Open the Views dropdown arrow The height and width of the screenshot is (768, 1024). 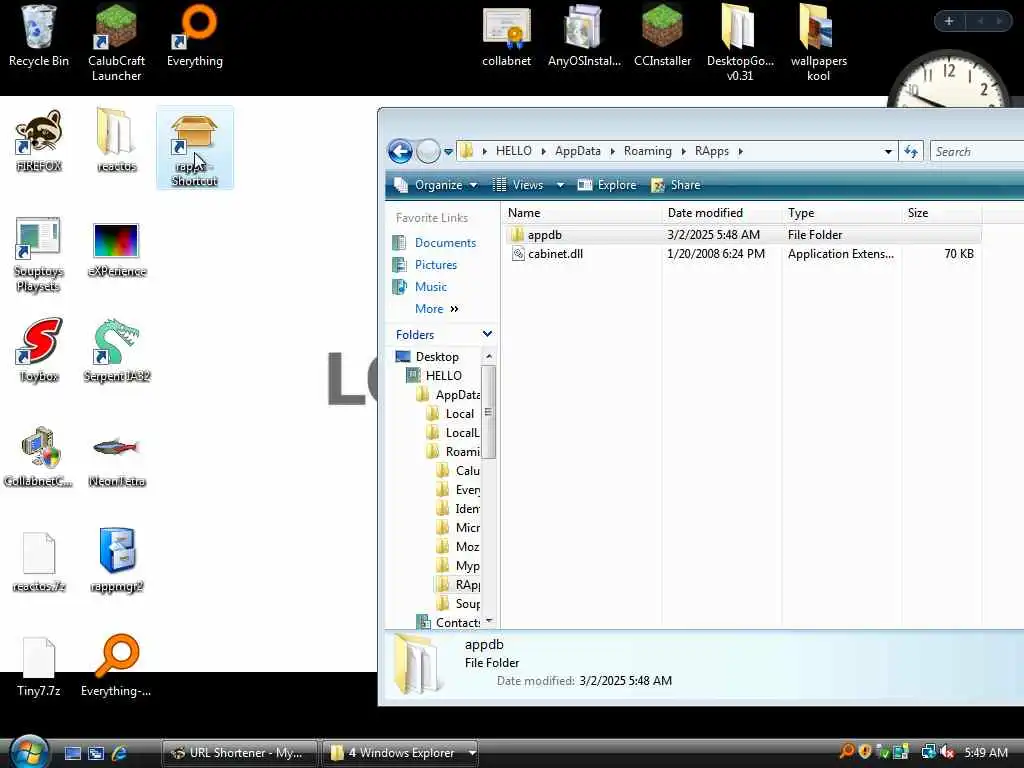click(x=560, y=185)
